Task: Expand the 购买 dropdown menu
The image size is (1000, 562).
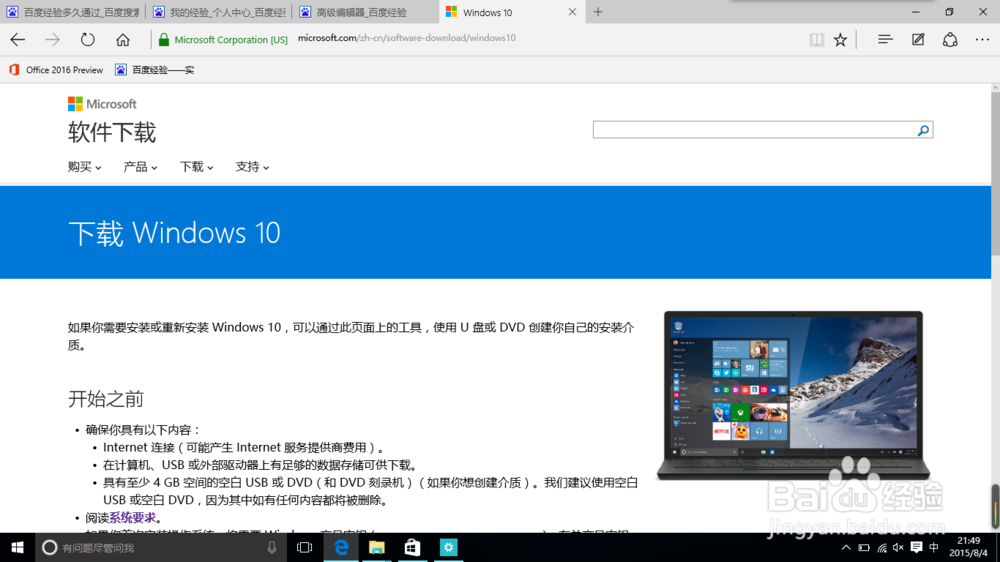Action: pos(84,167)
